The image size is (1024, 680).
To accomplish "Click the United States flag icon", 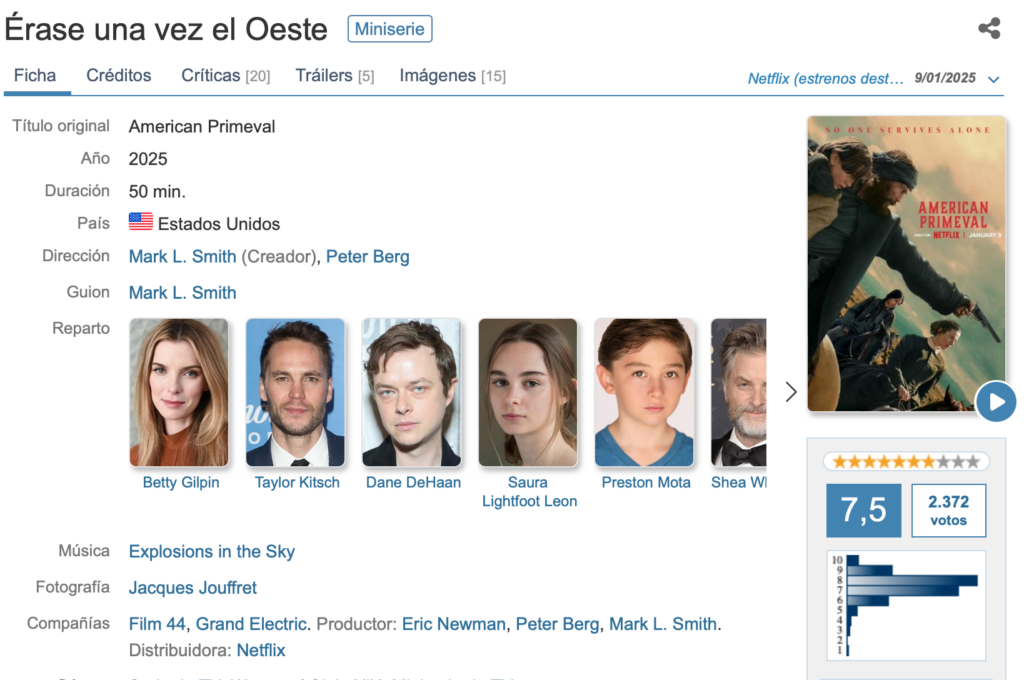I will click(141, 222).
